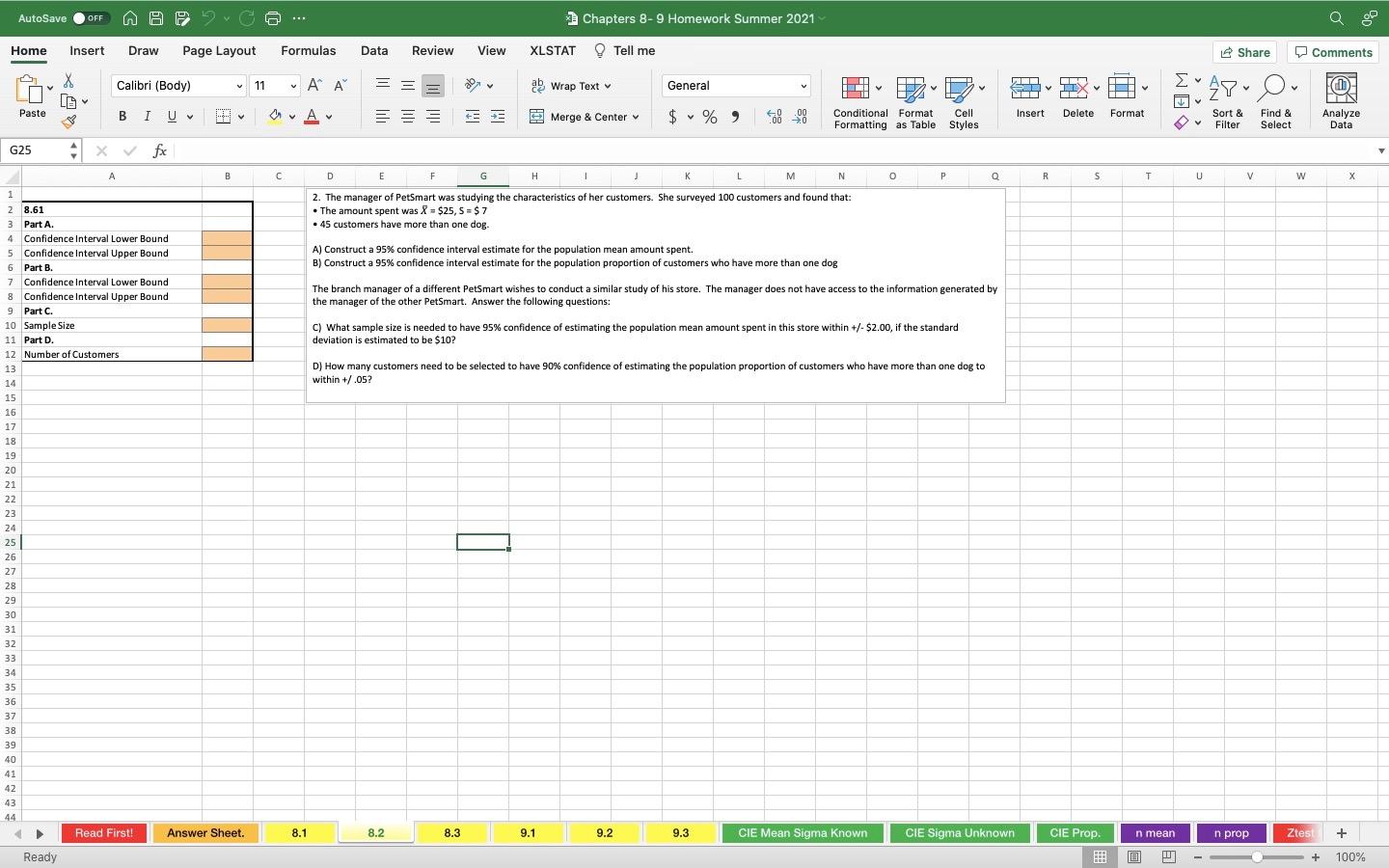Click the Merge & Center icon
The height and width of the screenshot is (868, 1389).
(x=536, y=117)
